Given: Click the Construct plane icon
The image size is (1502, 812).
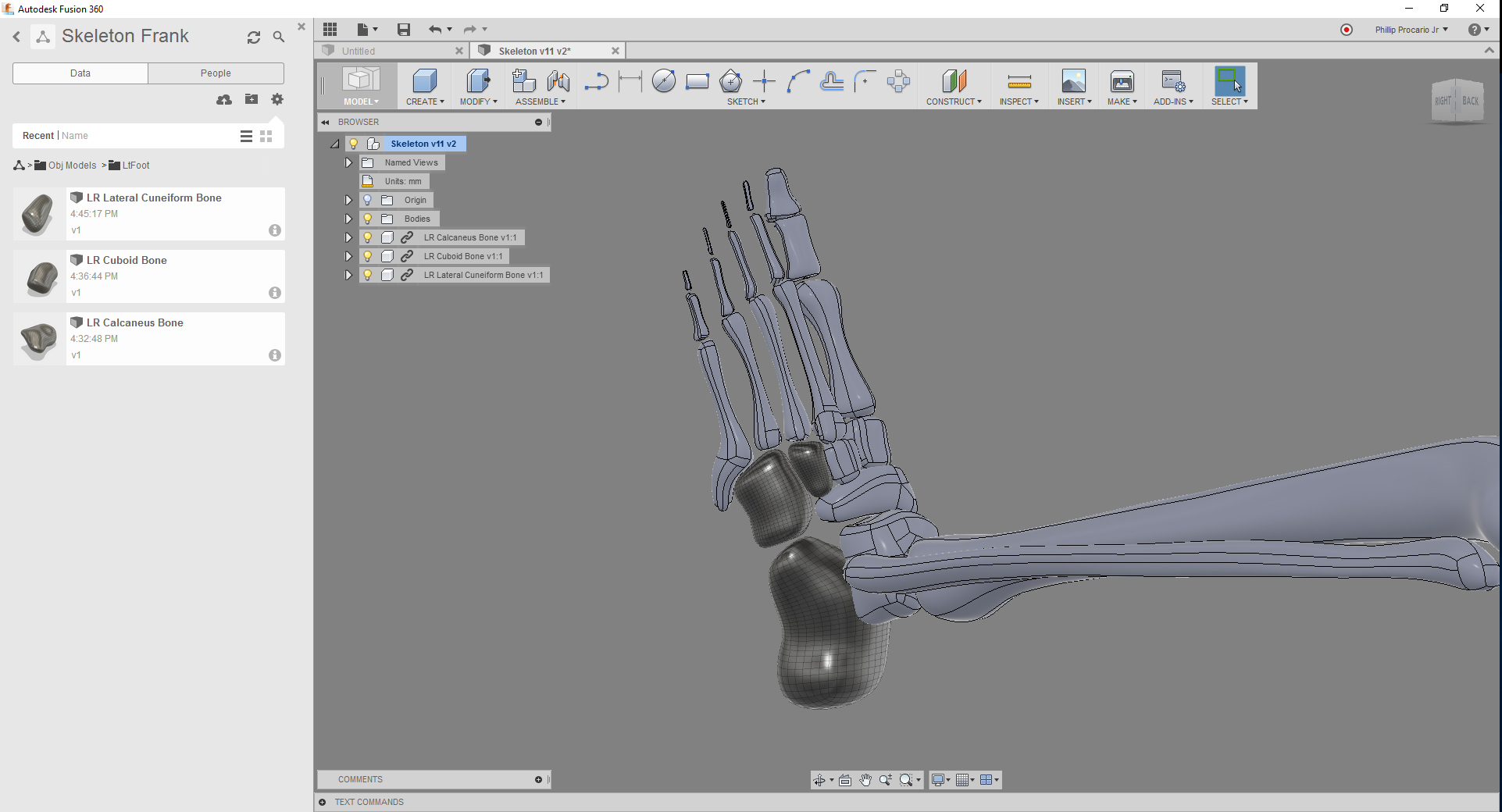Looking at the screenshot, I should tap(954, 81).
